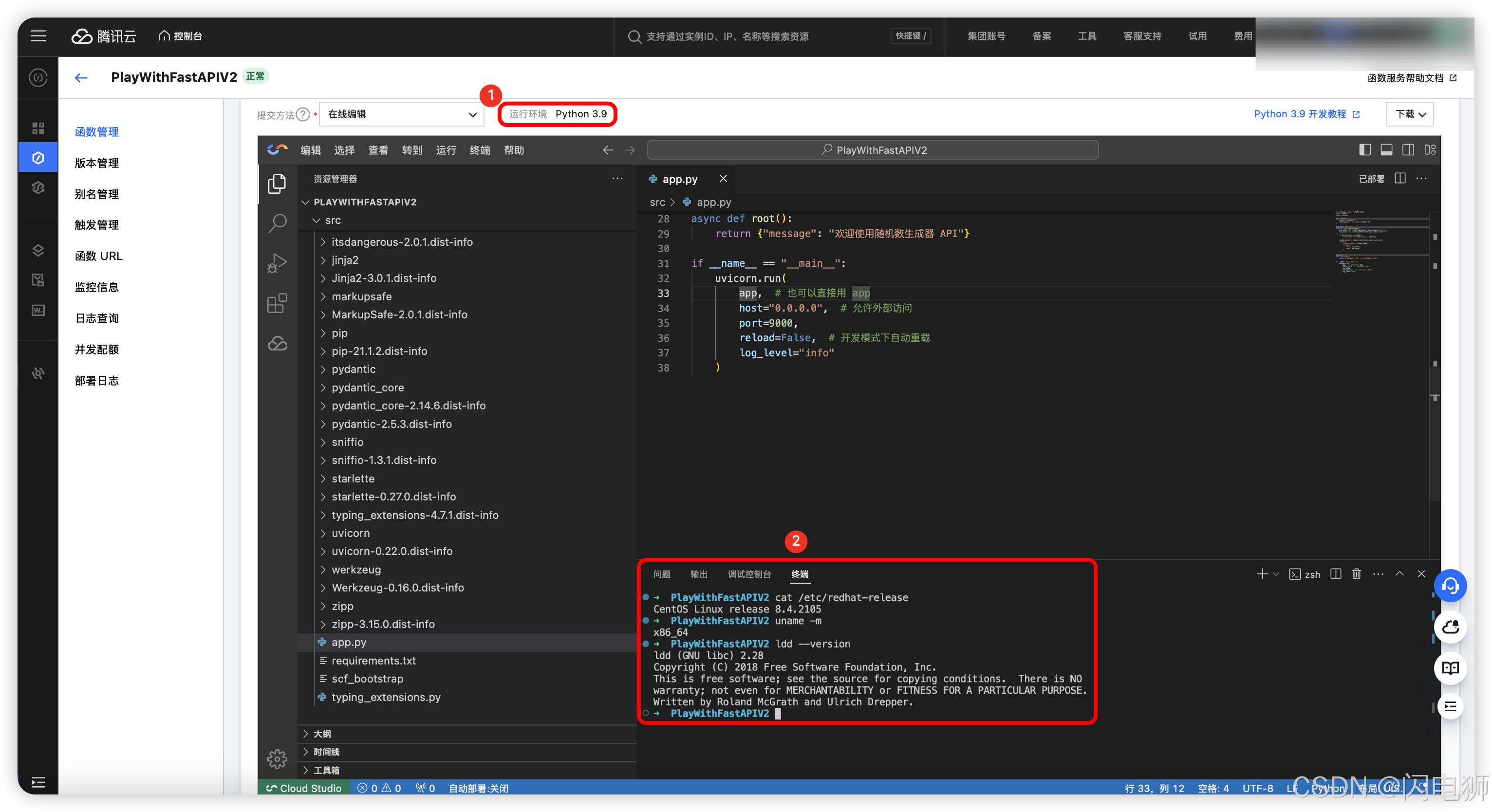Open the 终端 menu in editor
The image size is (1492, 812).
(x=480, y=150)
